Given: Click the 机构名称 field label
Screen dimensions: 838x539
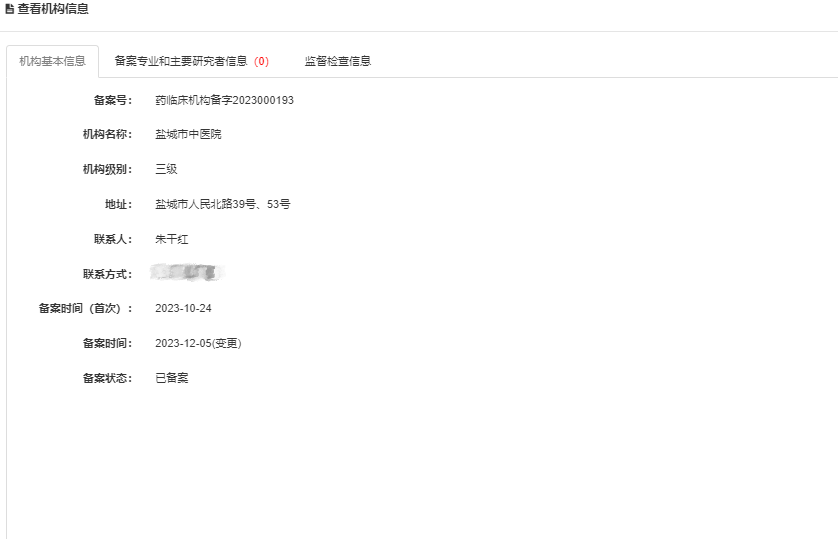Looking at the screenshot, I should point(107,134).
